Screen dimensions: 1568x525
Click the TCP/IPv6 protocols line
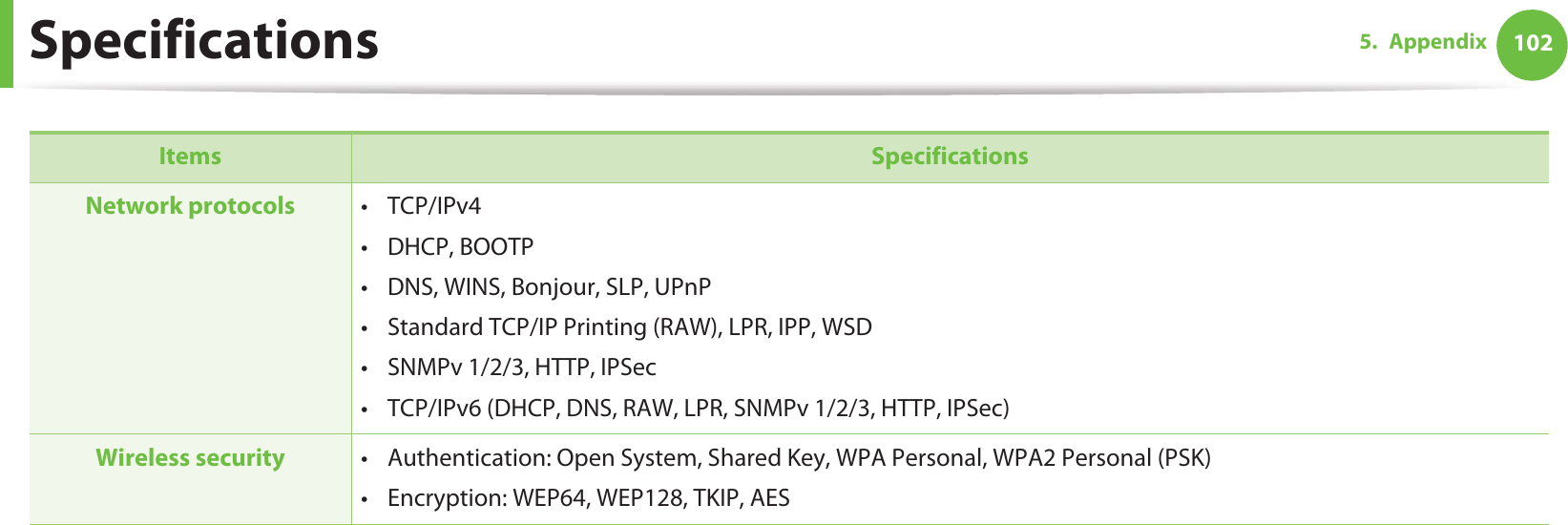click(x=698, y=409)
